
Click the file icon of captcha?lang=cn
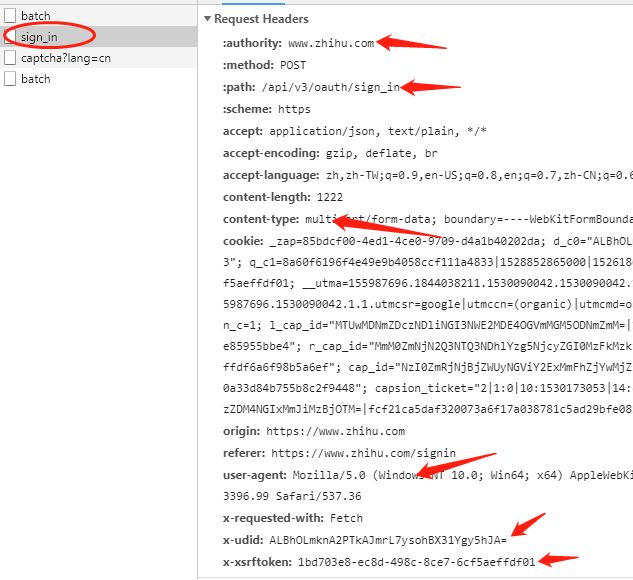10,58
